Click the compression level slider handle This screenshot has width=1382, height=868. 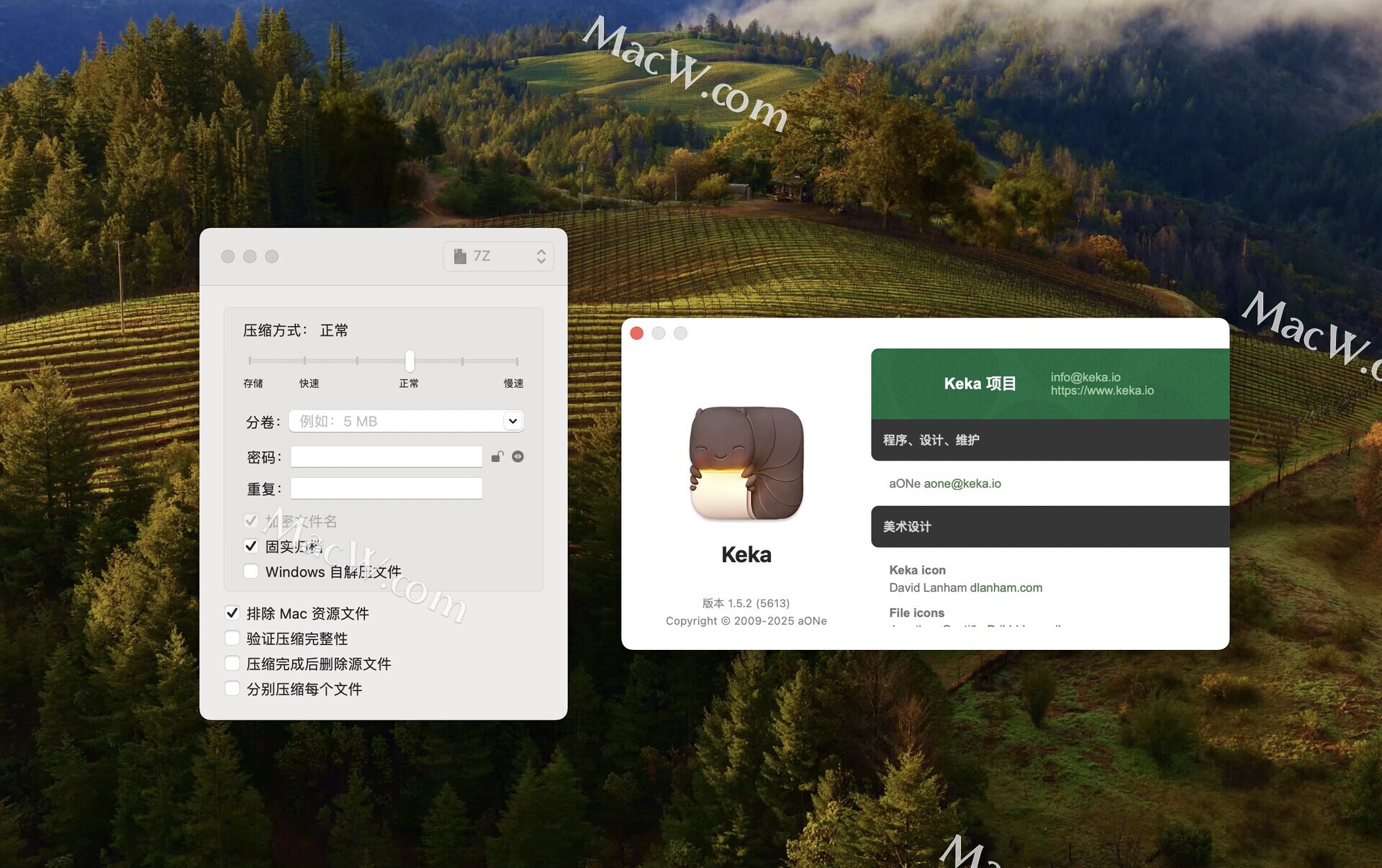410,360
